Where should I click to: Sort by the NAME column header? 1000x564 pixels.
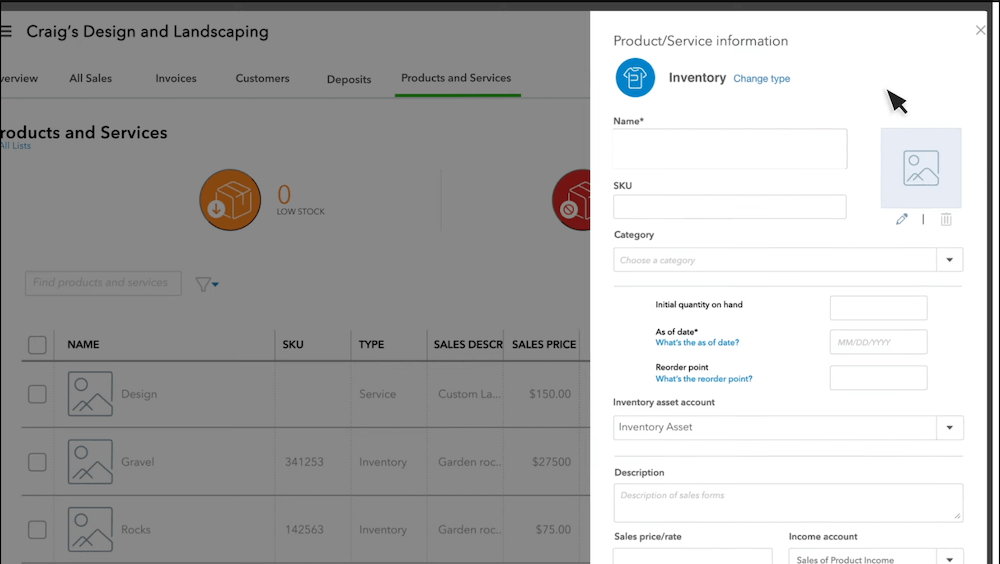coord(84,345)
